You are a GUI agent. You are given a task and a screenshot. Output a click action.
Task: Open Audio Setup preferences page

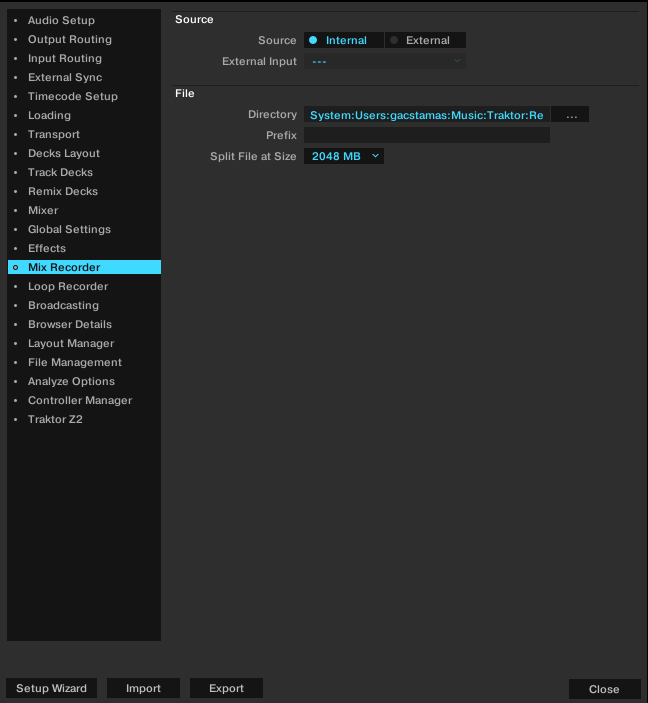pyautogui.click(x=84, y=20)
